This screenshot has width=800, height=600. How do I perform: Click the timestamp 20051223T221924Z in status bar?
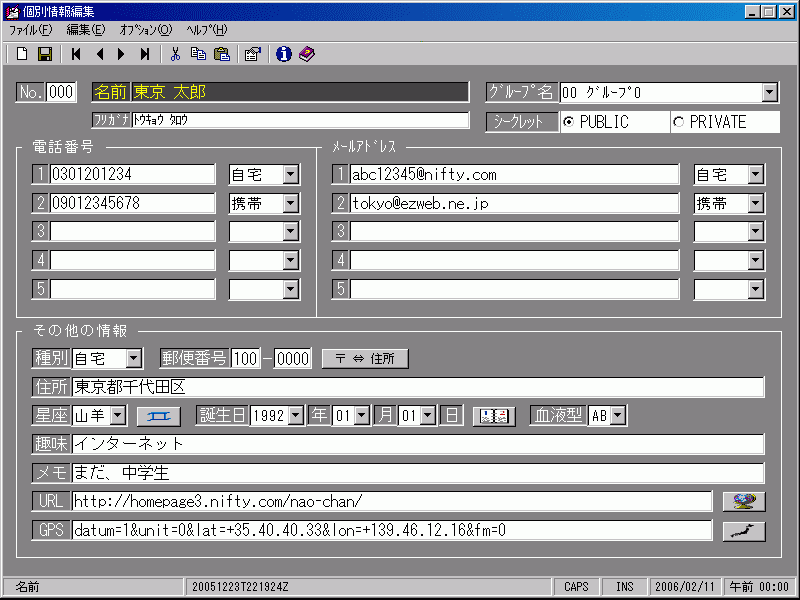240,587
